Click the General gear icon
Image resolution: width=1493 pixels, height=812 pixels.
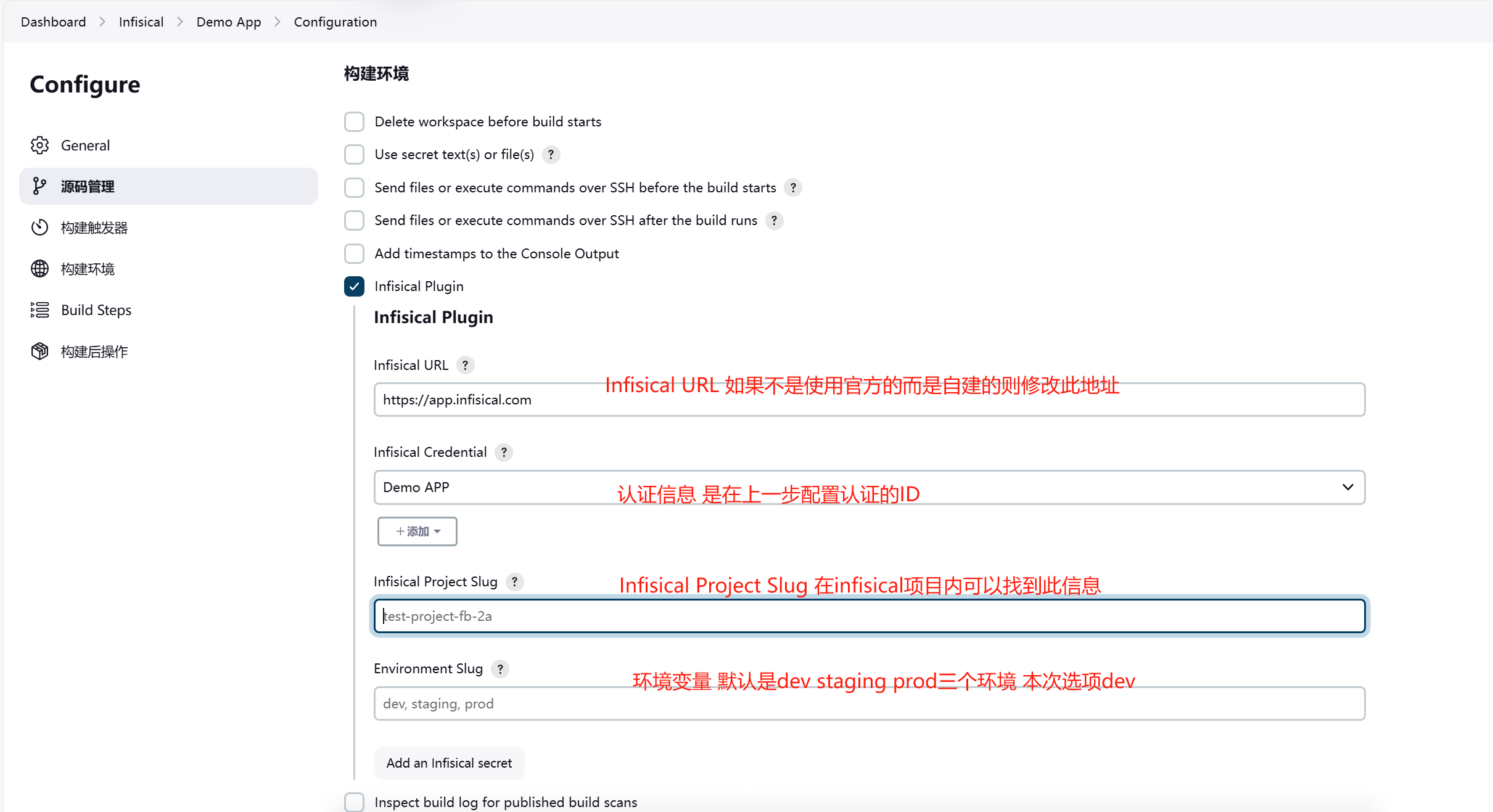(39, 146)
